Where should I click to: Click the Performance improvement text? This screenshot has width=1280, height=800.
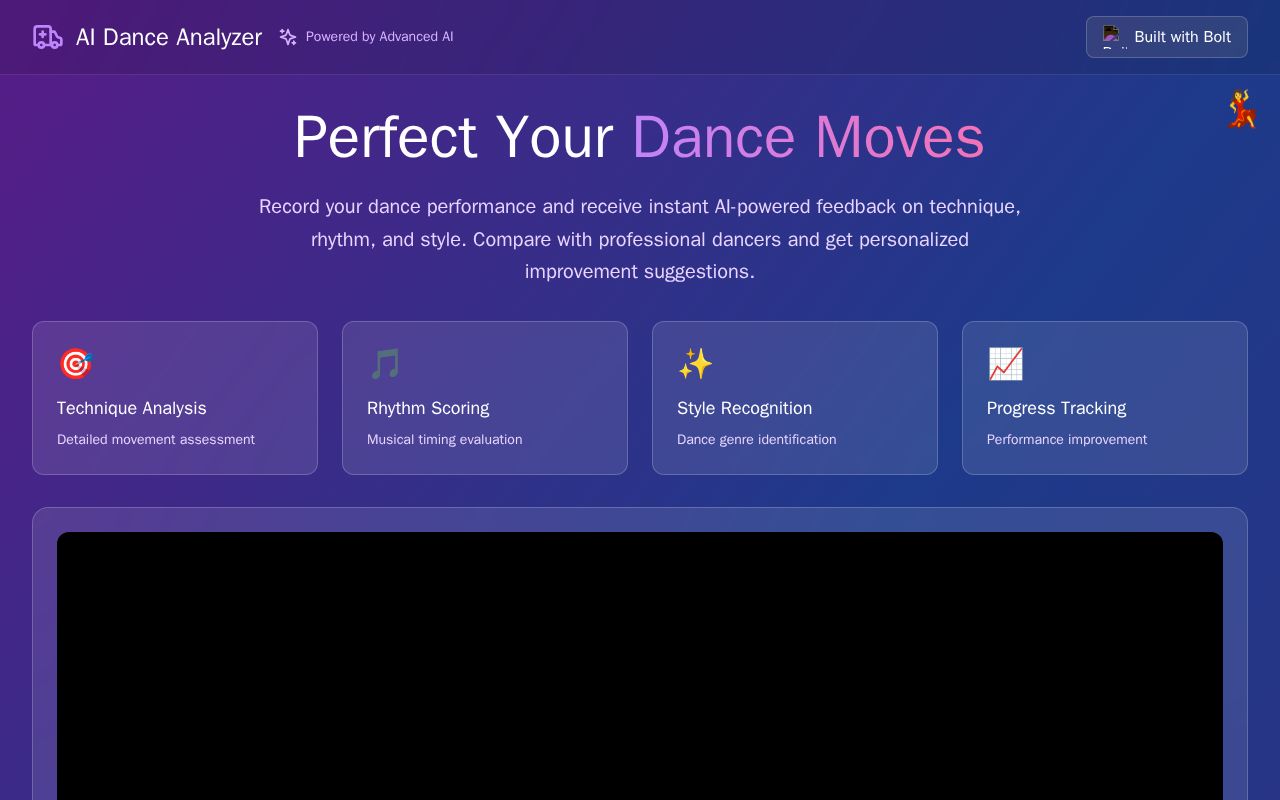pos(1067,439)
